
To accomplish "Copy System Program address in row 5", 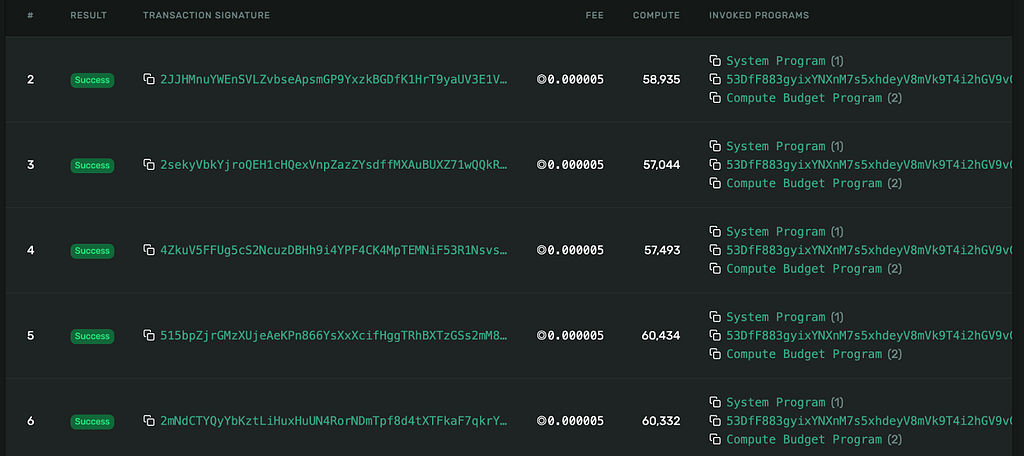I will tap(715, 317).
